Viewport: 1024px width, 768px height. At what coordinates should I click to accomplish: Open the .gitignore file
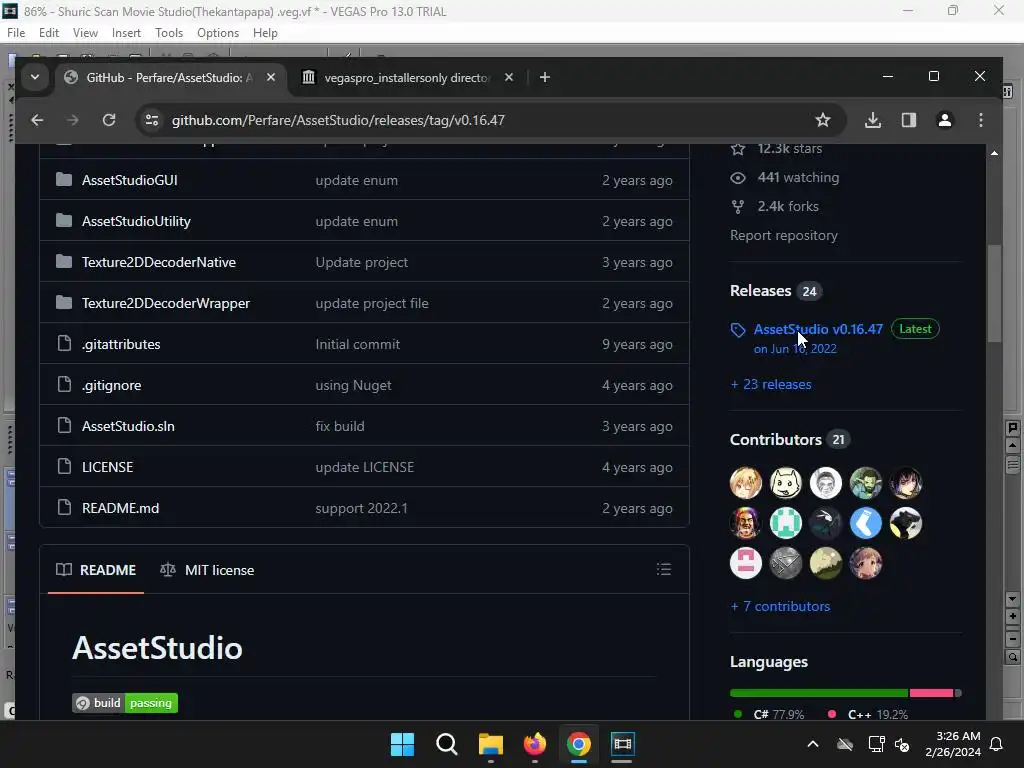[112, 385]
